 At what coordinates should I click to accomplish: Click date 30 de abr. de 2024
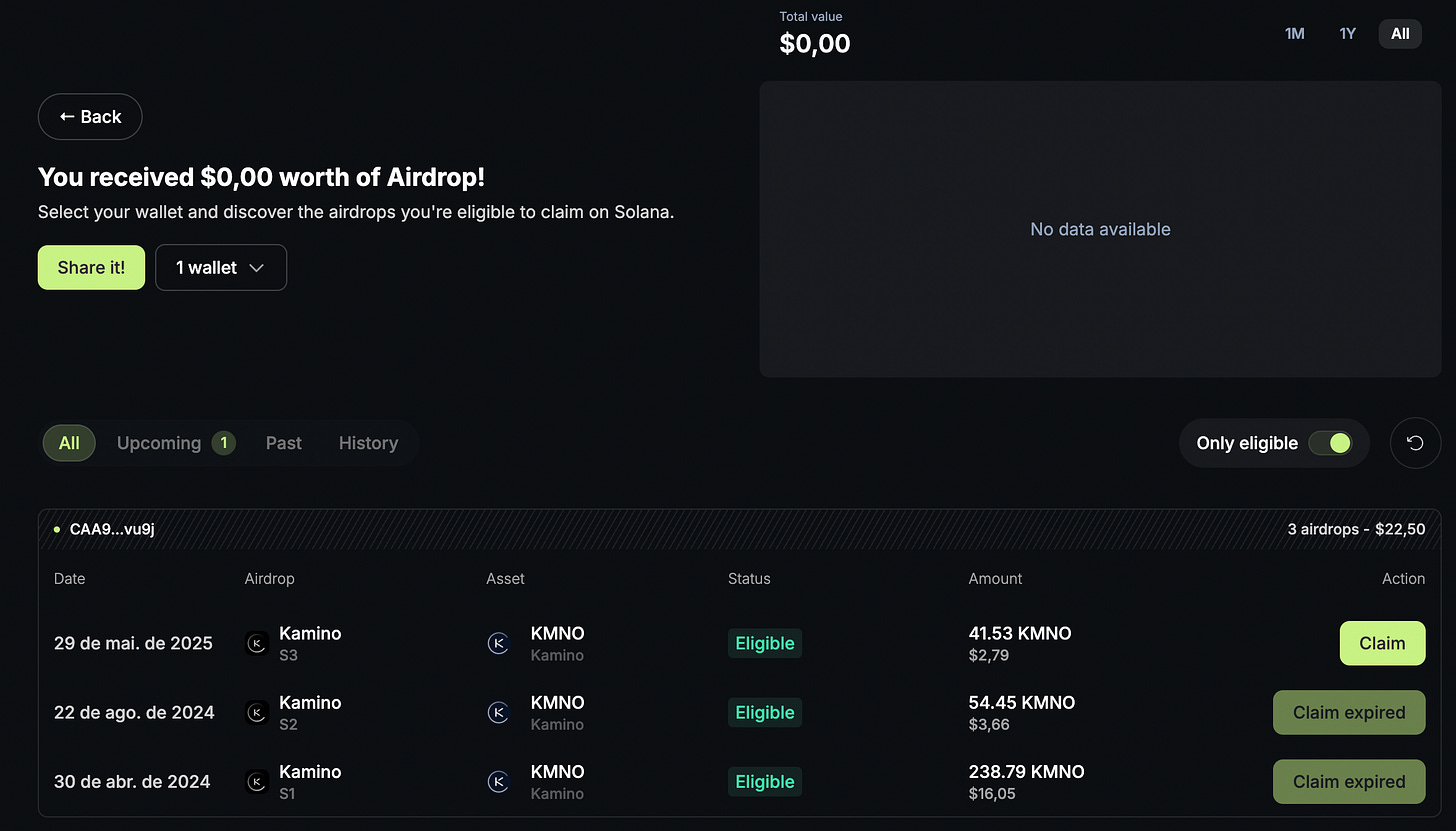(x=132, y=781)
